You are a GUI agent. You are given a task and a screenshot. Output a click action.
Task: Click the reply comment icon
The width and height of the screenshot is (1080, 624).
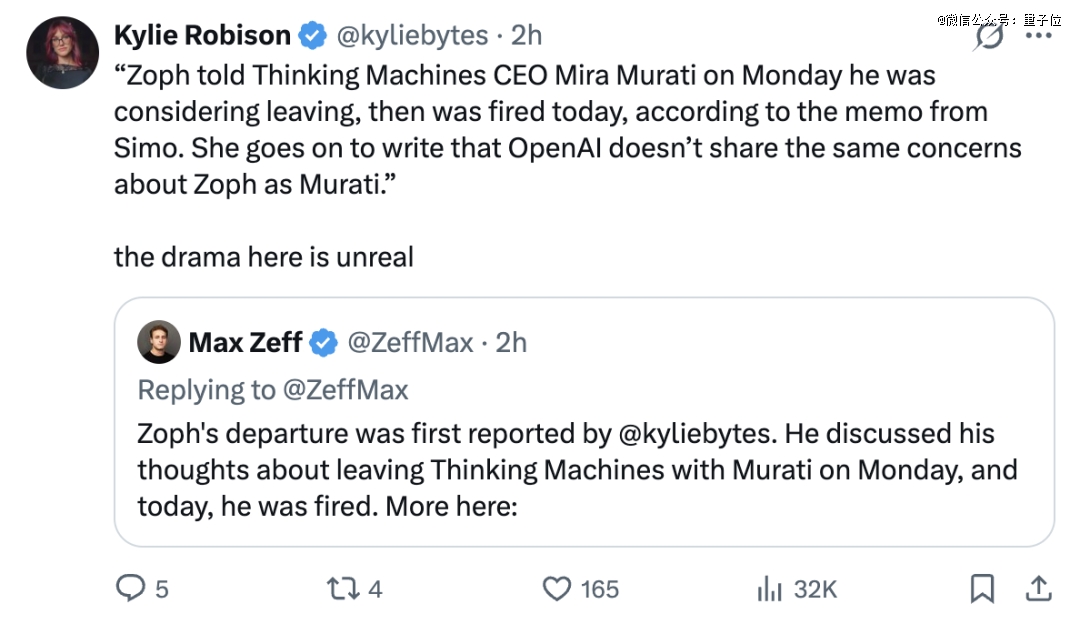131,589
